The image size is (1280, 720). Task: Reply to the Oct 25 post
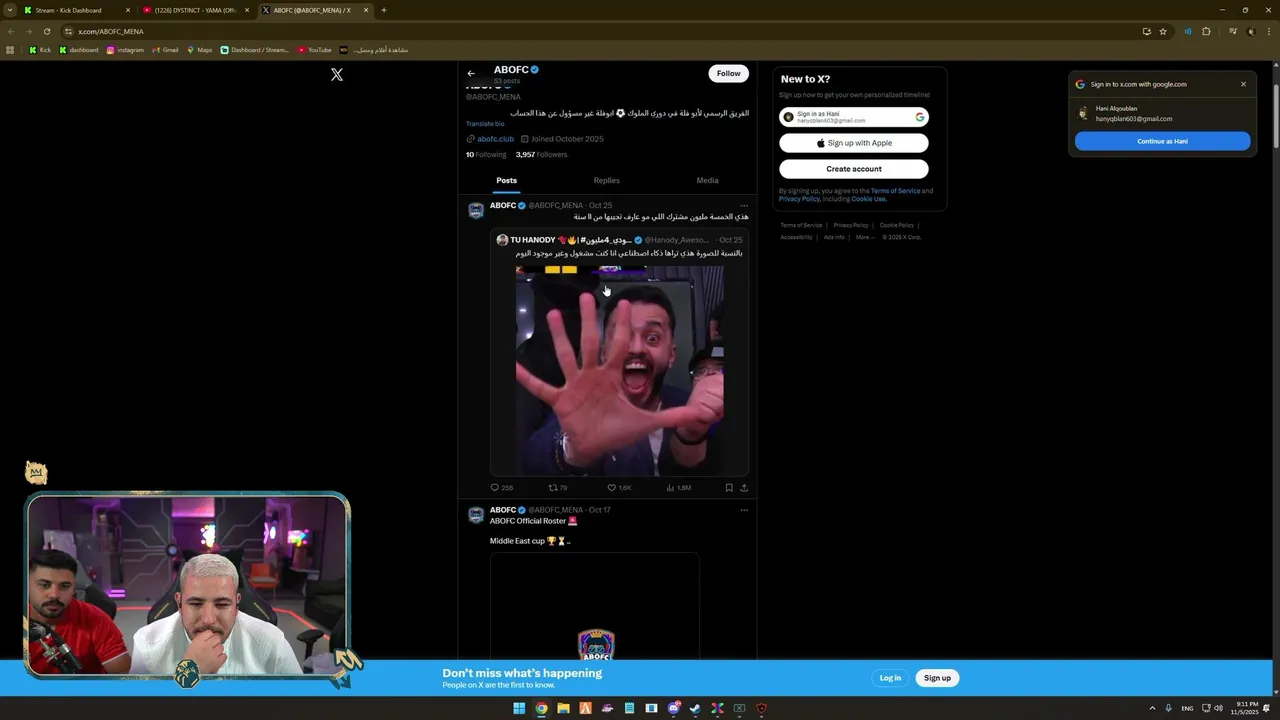[501, 488]
